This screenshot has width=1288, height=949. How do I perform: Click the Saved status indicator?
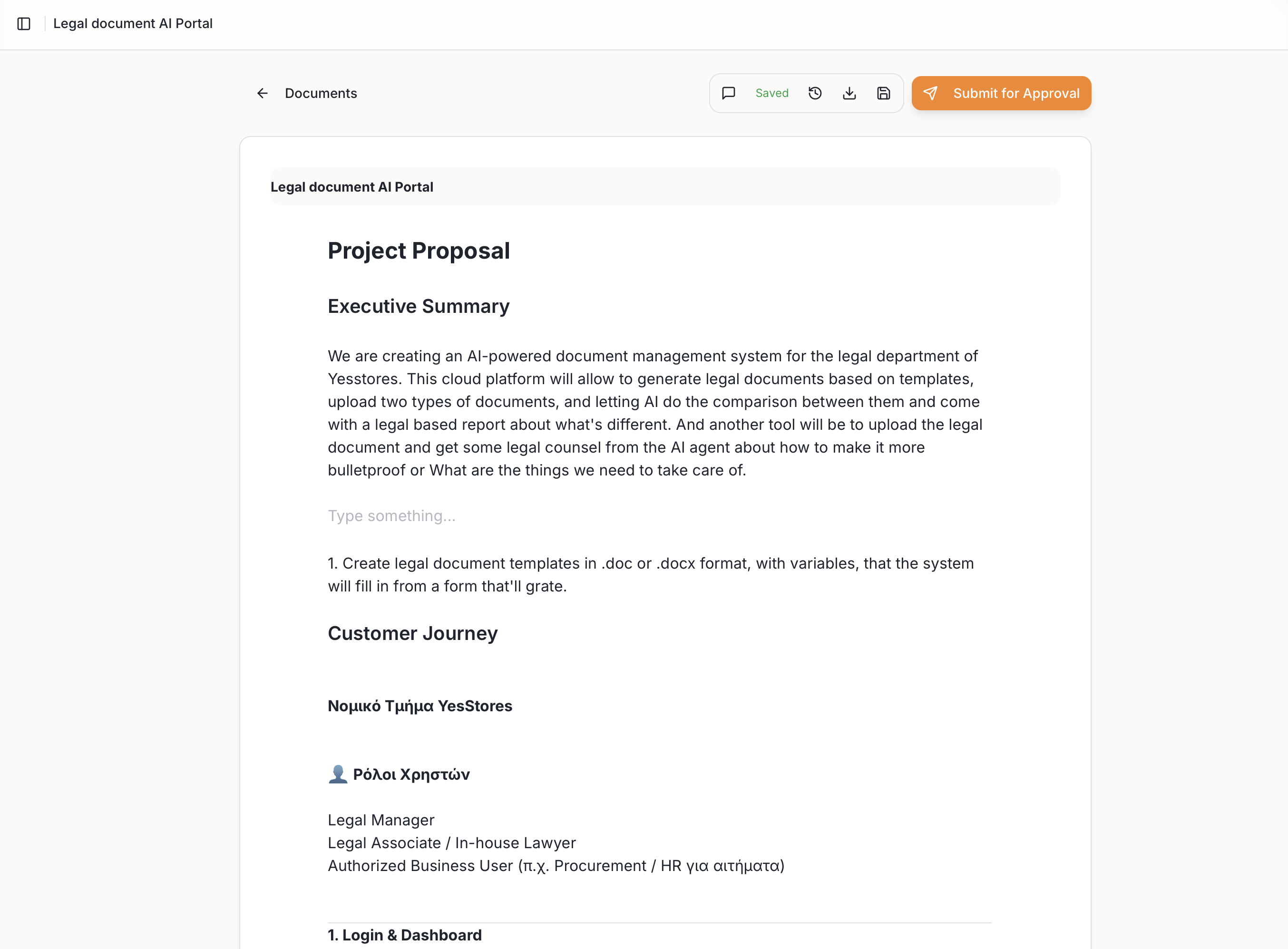[x=772, y=93]
